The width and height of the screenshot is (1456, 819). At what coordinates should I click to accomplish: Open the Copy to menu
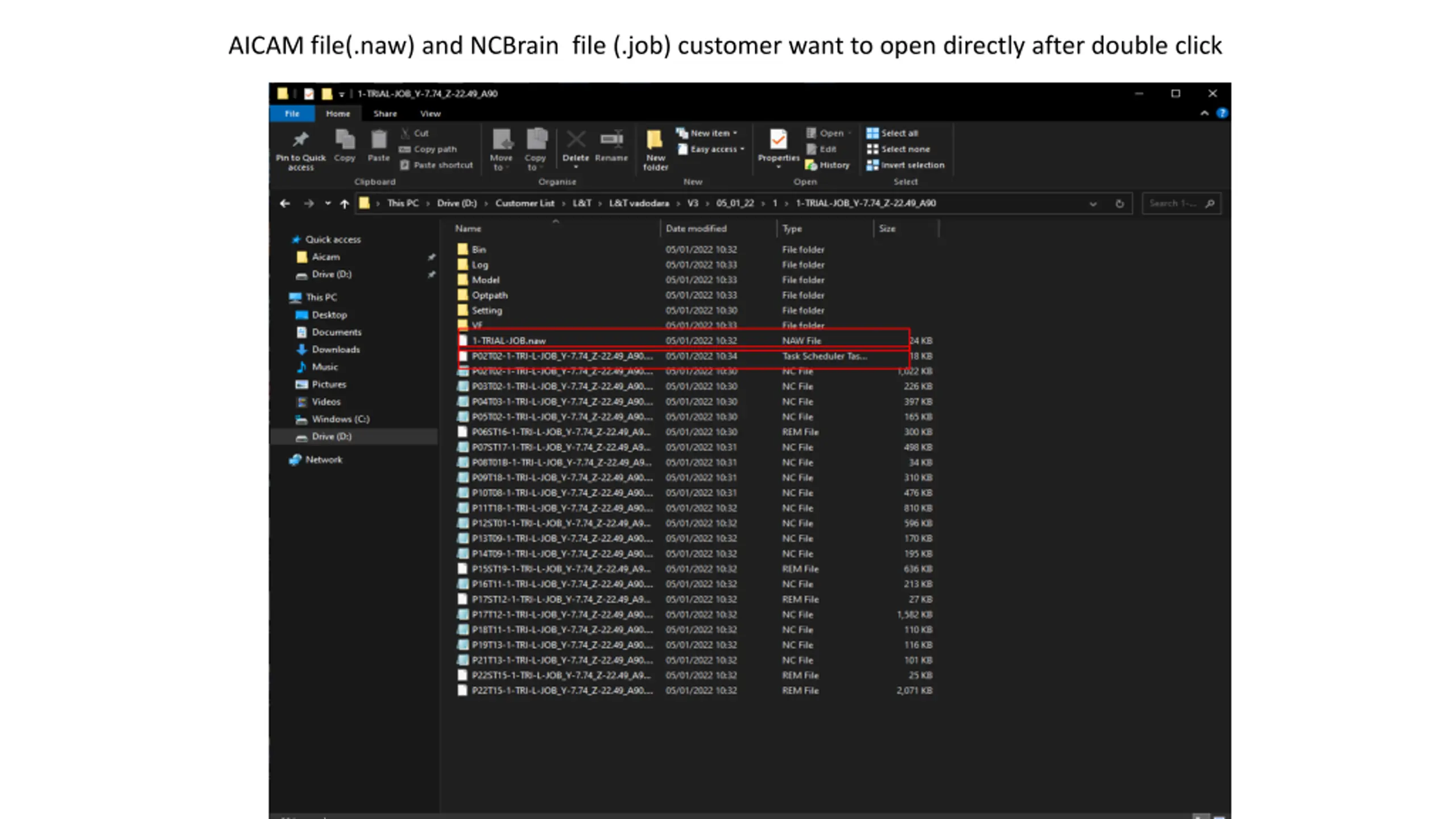[535, 150]
